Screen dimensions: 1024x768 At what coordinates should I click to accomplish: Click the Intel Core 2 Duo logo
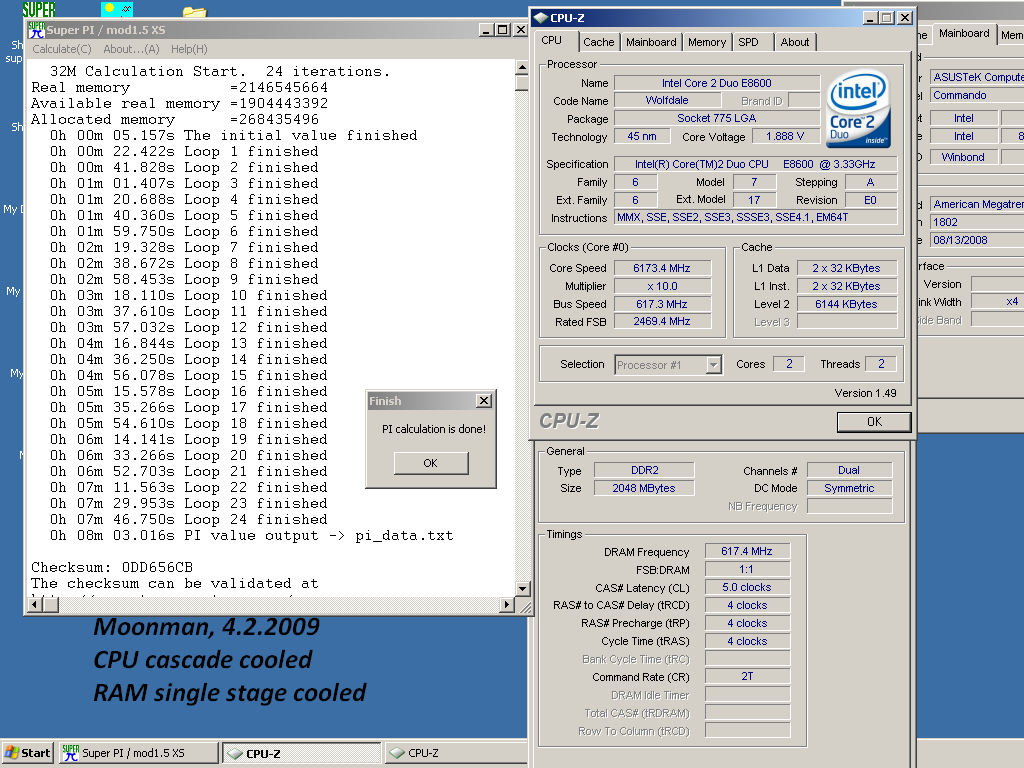point(858,108)
